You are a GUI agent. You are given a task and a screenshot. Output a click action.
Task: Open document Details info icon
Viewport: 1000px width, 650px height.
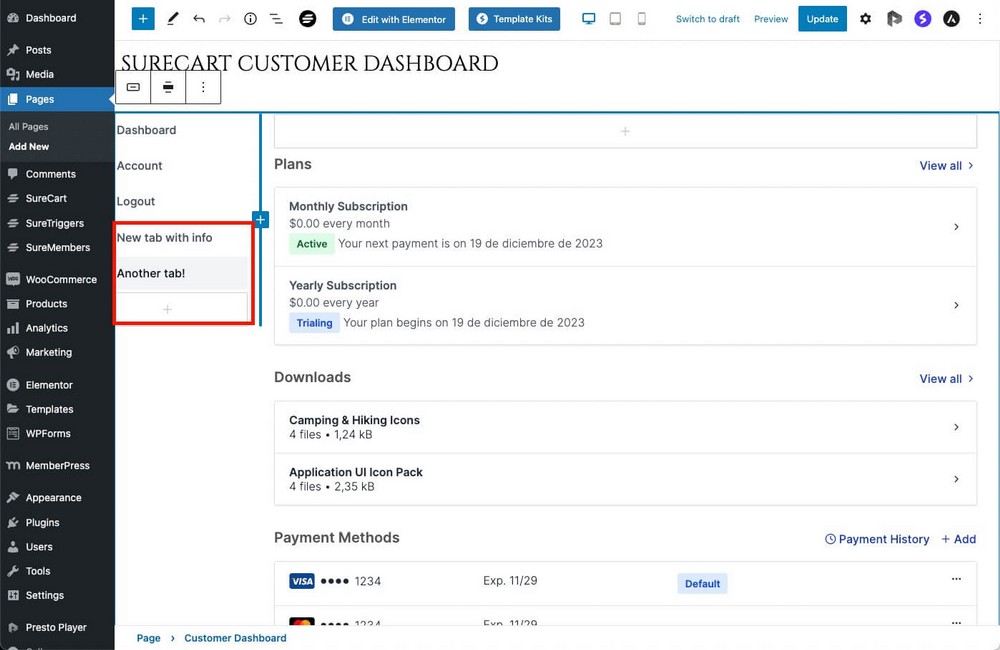(251, 19)
